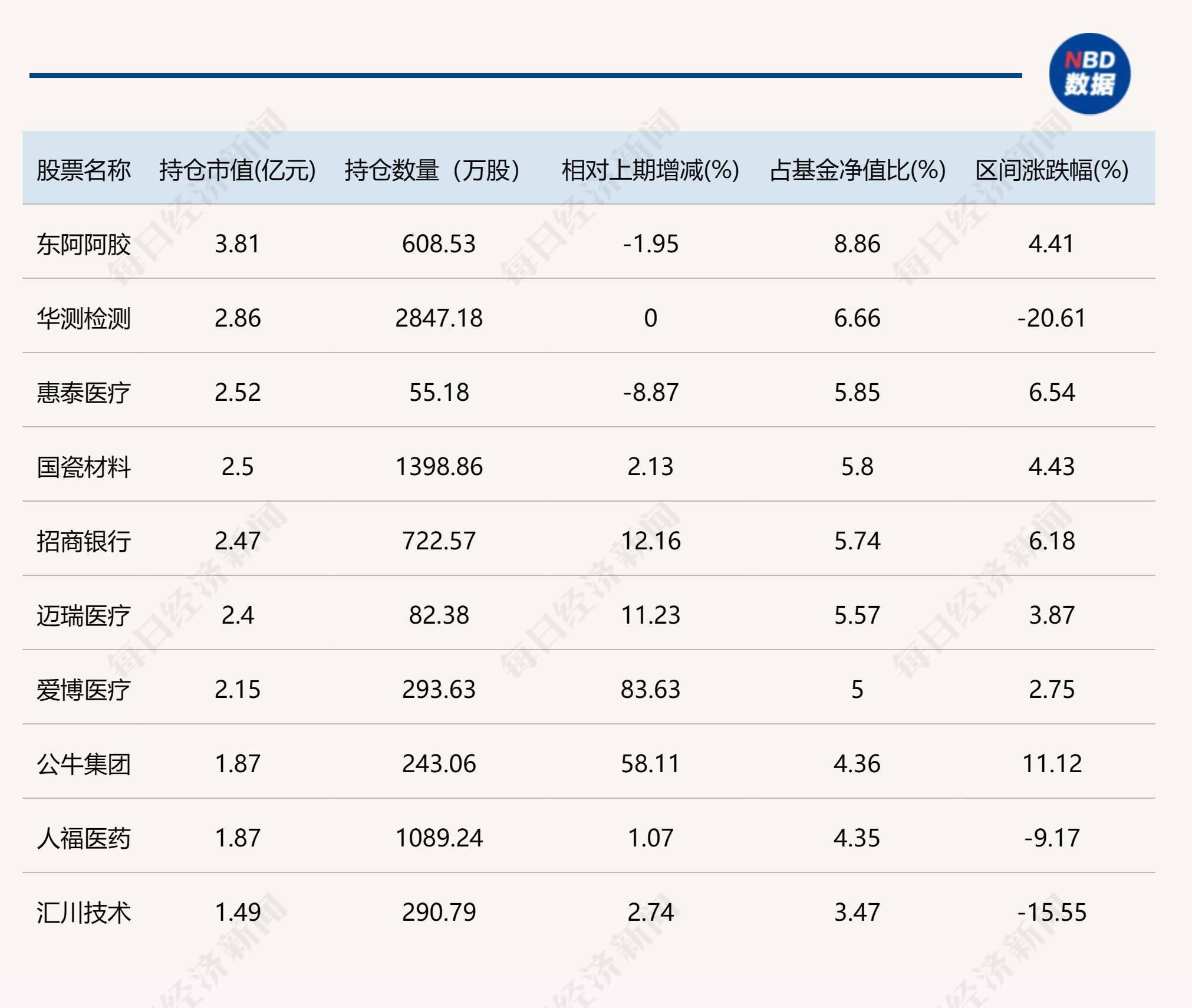This screenshot has height=1008, width=1192.
Task: Select the 东阿阿胶 stock name
Action: point(84,244)
